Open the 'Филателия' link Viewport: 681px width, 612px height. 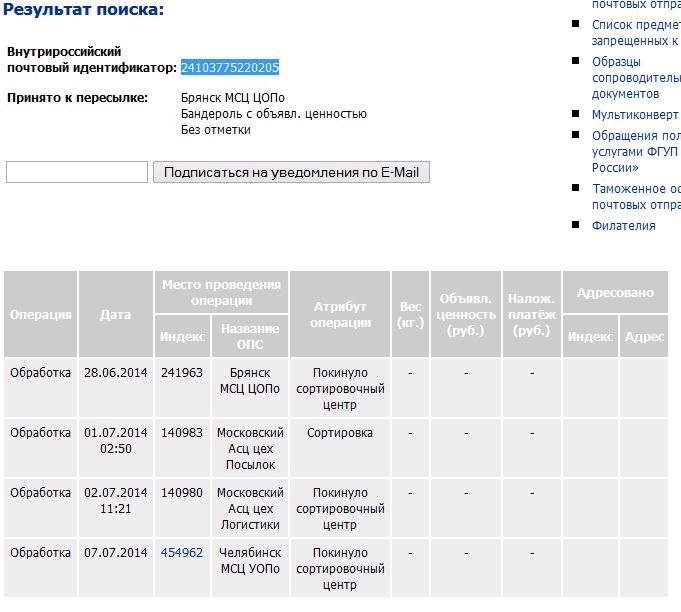623,225
